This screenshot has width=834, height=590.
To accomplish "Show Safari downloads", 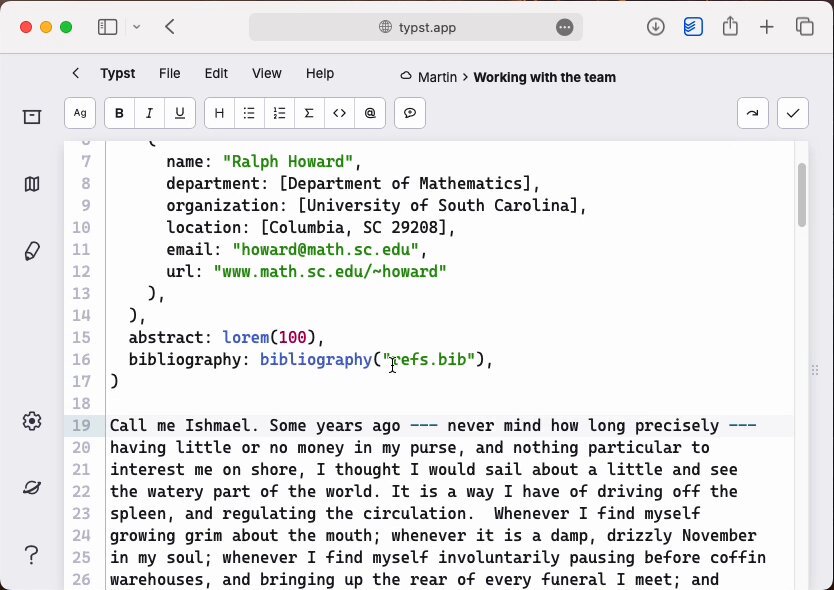I will click(655, 27).
